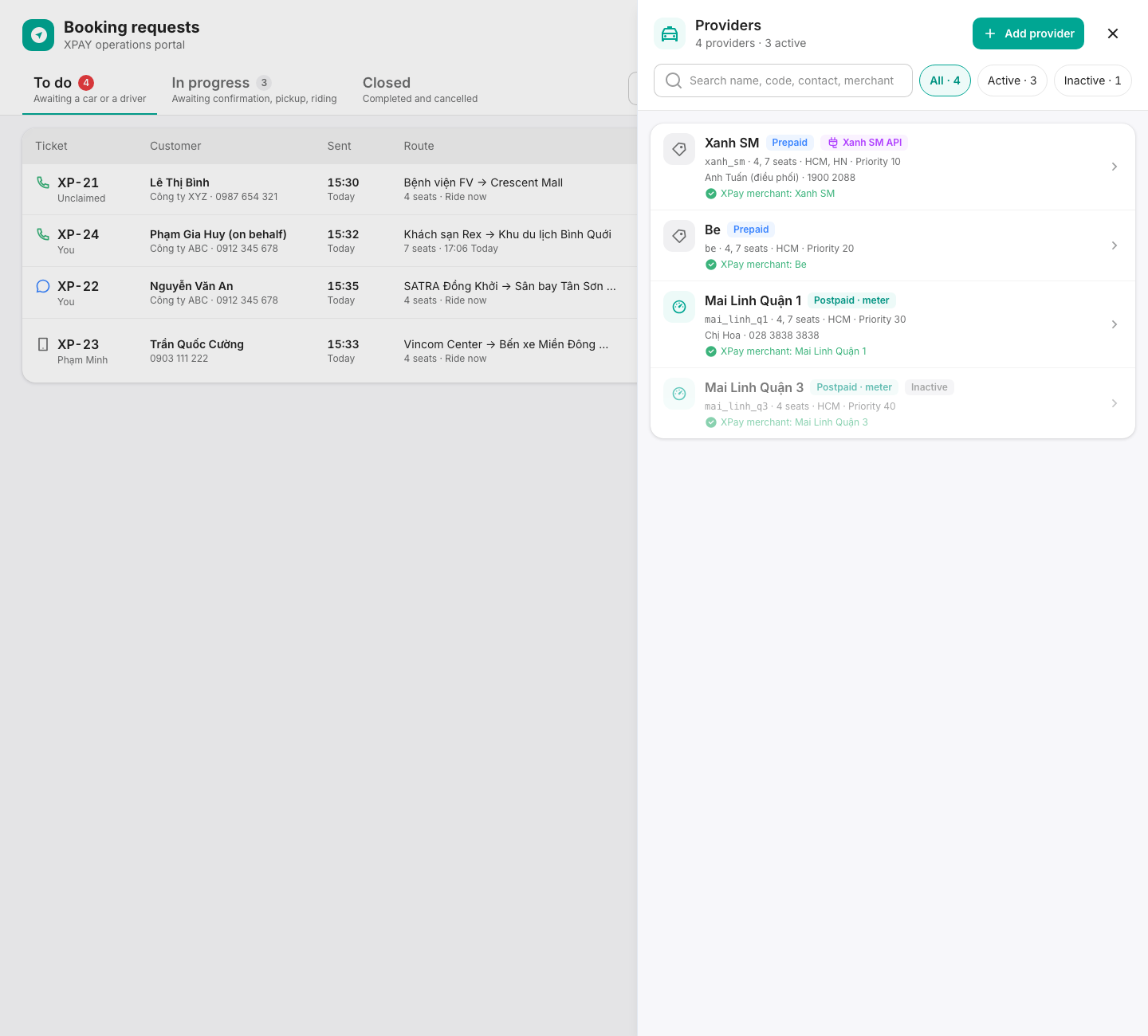Open ticket XP-24
Image resolution: width=1148 pixels, height=1036 pixels.
(x=330, y=241)
